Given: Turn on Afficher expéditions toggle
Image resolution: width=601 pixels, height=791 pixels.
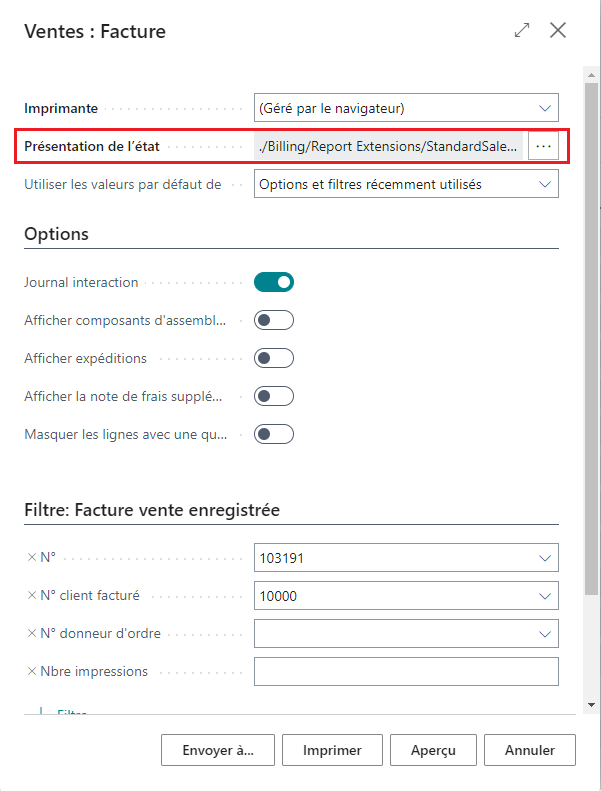Looking at the screenshot, I should tap(274, 358).
